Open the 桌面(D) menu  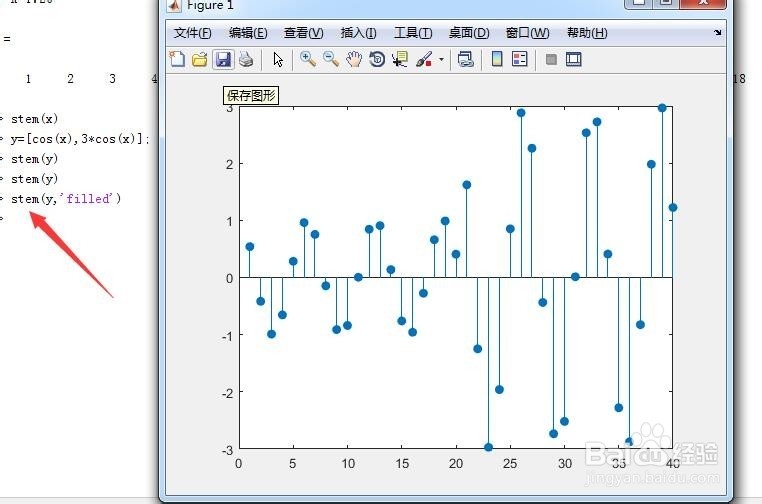tap(469, 33)
